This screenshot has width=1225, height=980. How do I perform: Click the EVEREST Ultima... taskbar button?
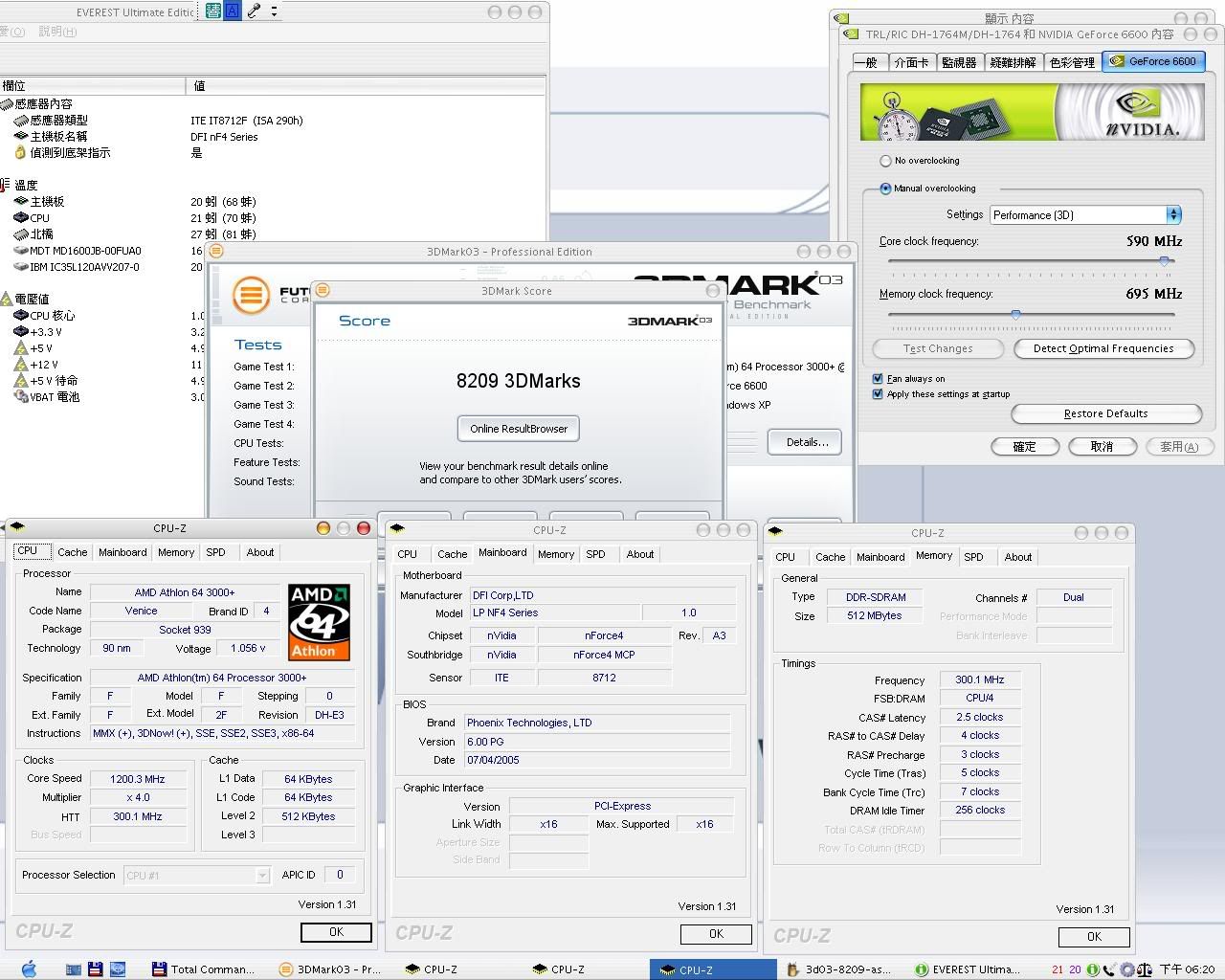click(x=969, y=969)
